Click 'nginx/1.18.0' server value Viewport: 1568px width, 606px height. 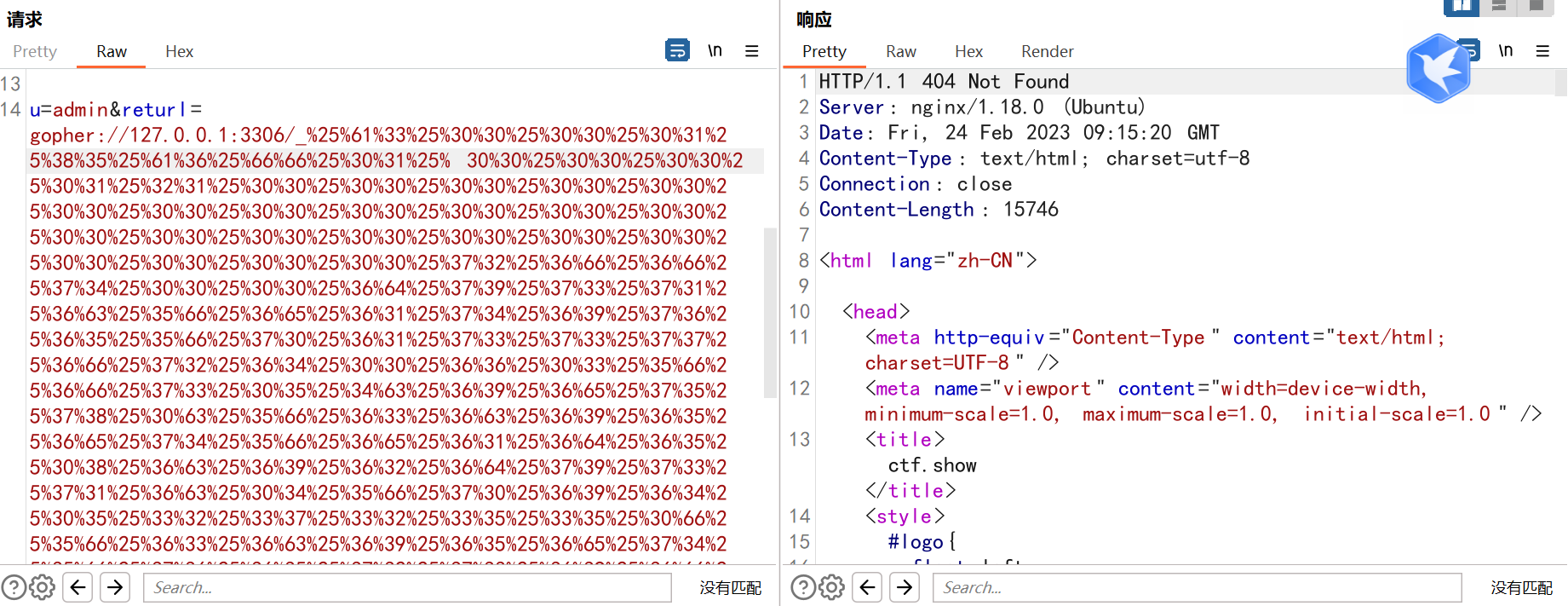(977, 107)
